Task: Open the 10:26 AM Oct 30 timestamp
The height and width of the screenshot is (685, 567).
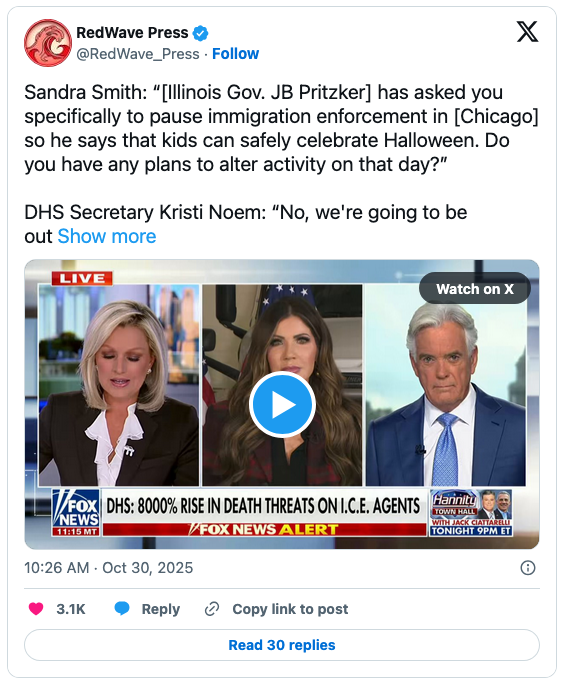Action: pyautogui.click(x=108, y=568)
